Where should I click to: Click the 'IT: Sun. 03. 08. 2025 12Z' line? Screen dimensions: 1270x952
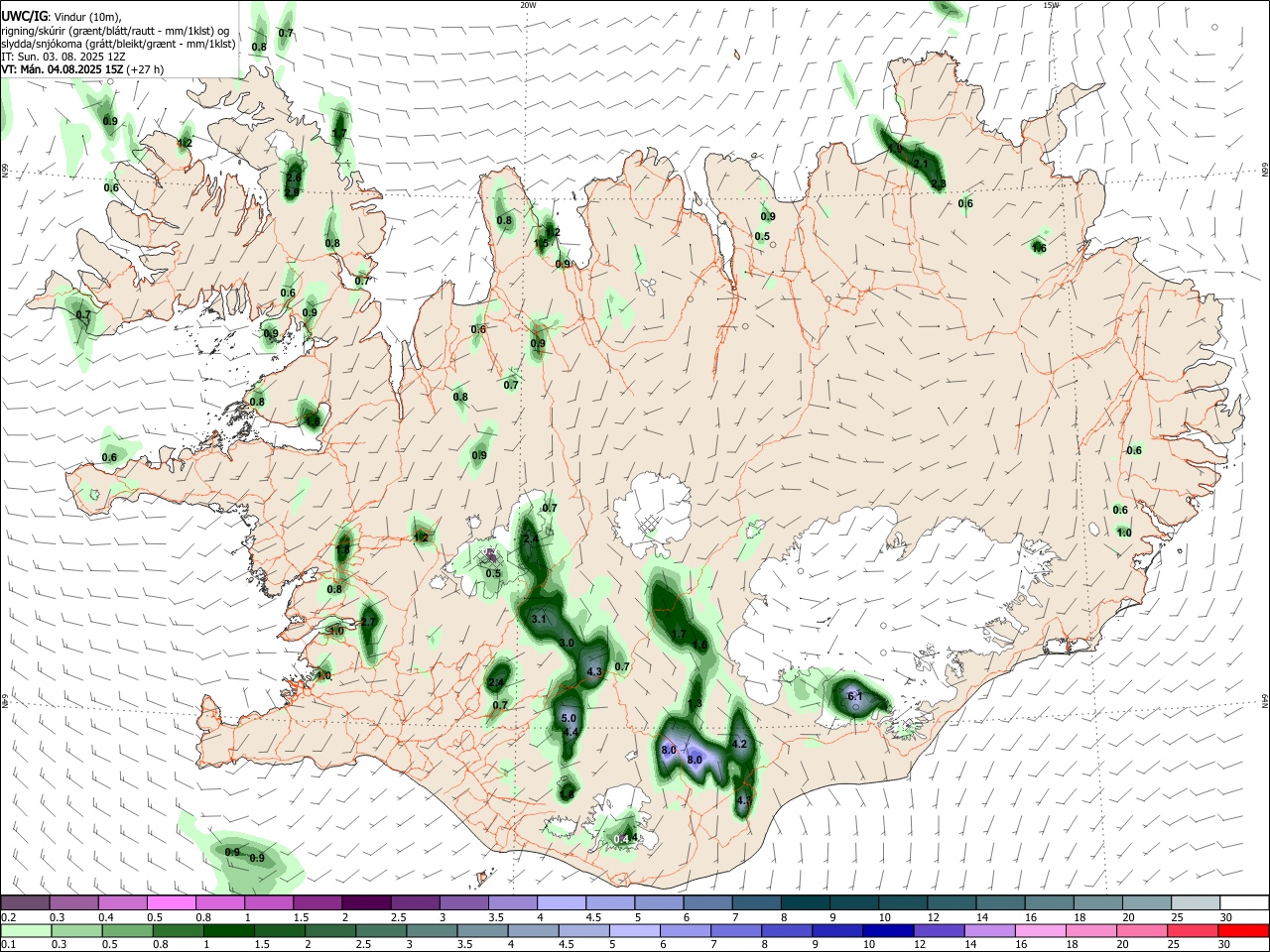[x=62, y=57]
